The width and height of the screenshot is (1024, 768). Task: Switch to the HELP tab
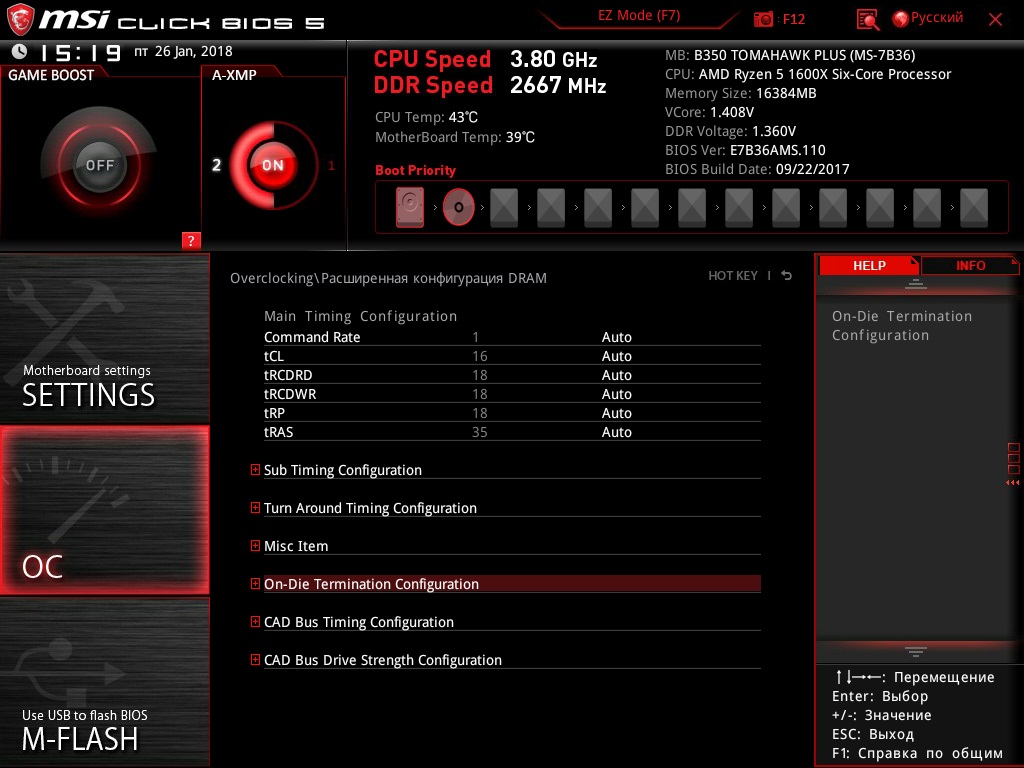(869, 265)
